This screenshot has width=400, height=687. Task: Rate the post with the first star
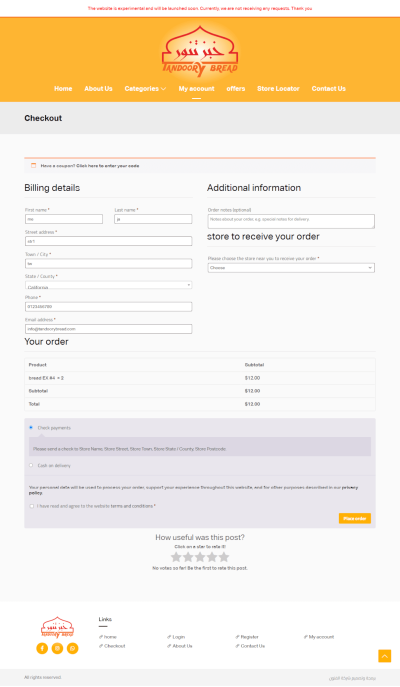pos(176,557)
